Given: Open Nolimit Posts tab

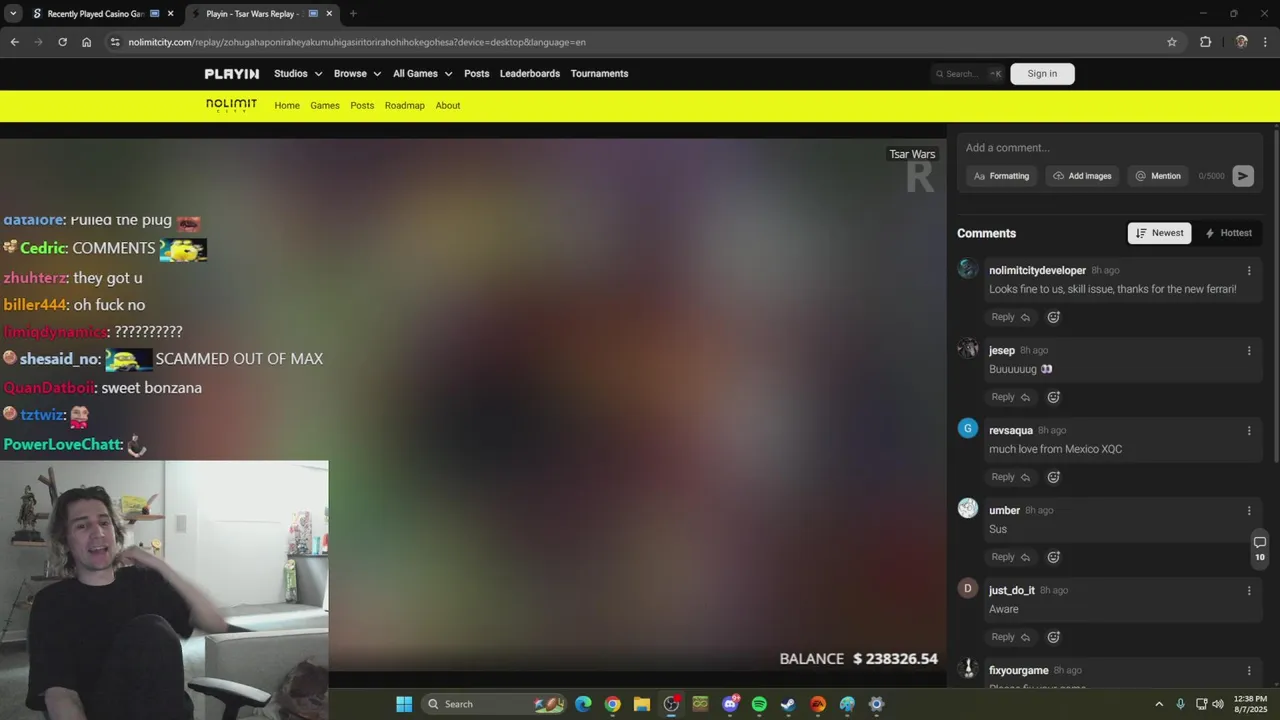Looking at the screenshot, I should click(x=362, y=106).
